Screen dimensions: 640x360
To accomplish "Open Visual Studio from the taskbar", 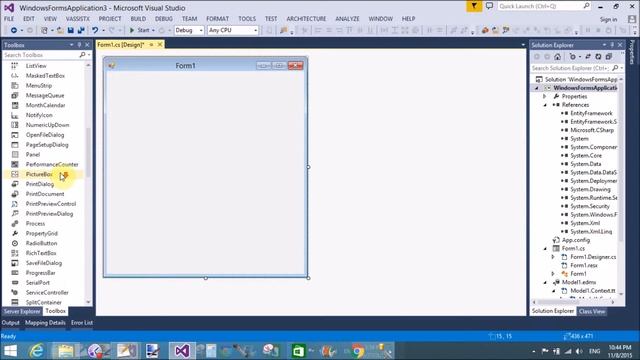I will point(182,351).
